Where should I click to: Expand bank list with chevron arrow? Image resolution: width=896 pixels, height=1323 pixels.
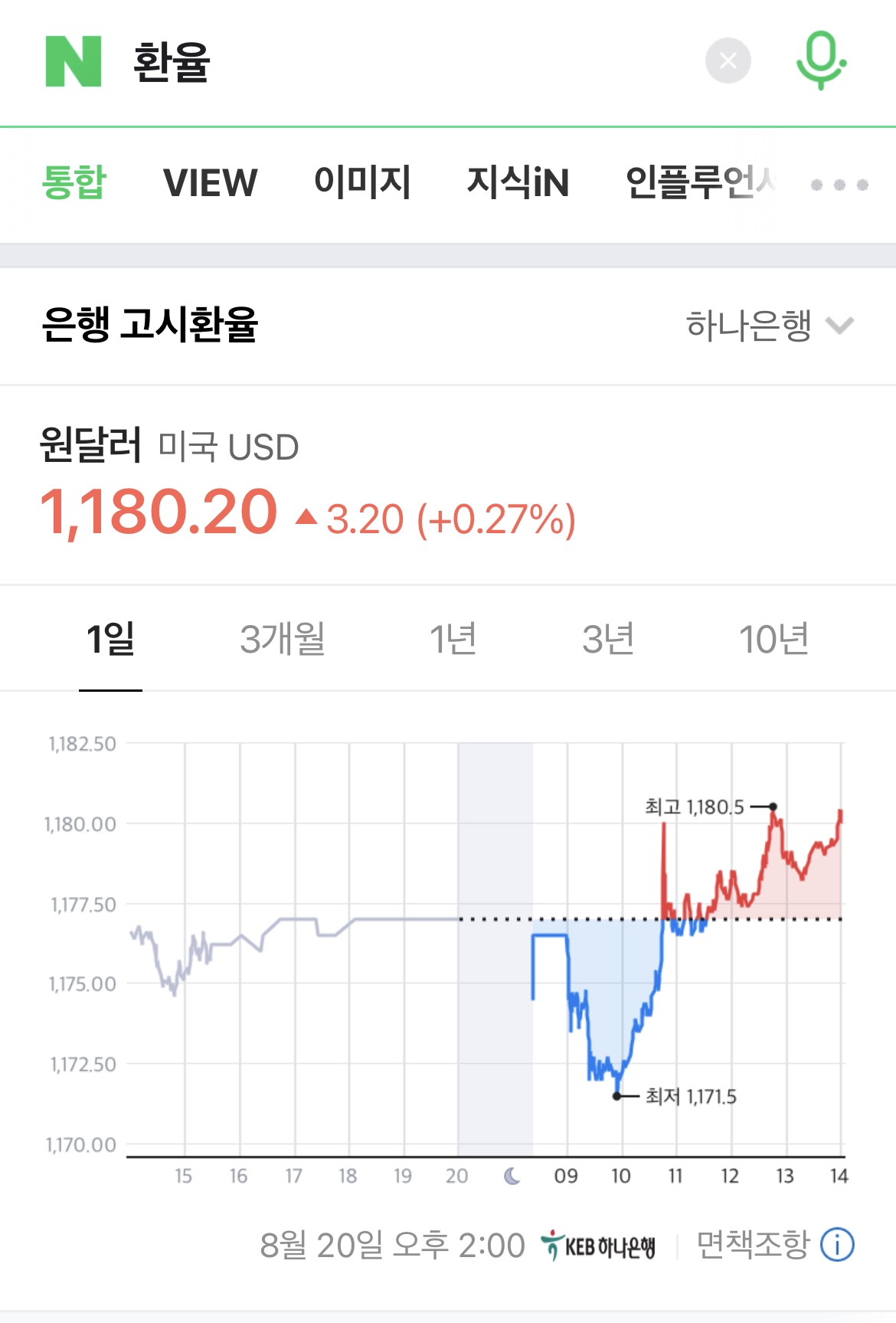pos(840,326)
